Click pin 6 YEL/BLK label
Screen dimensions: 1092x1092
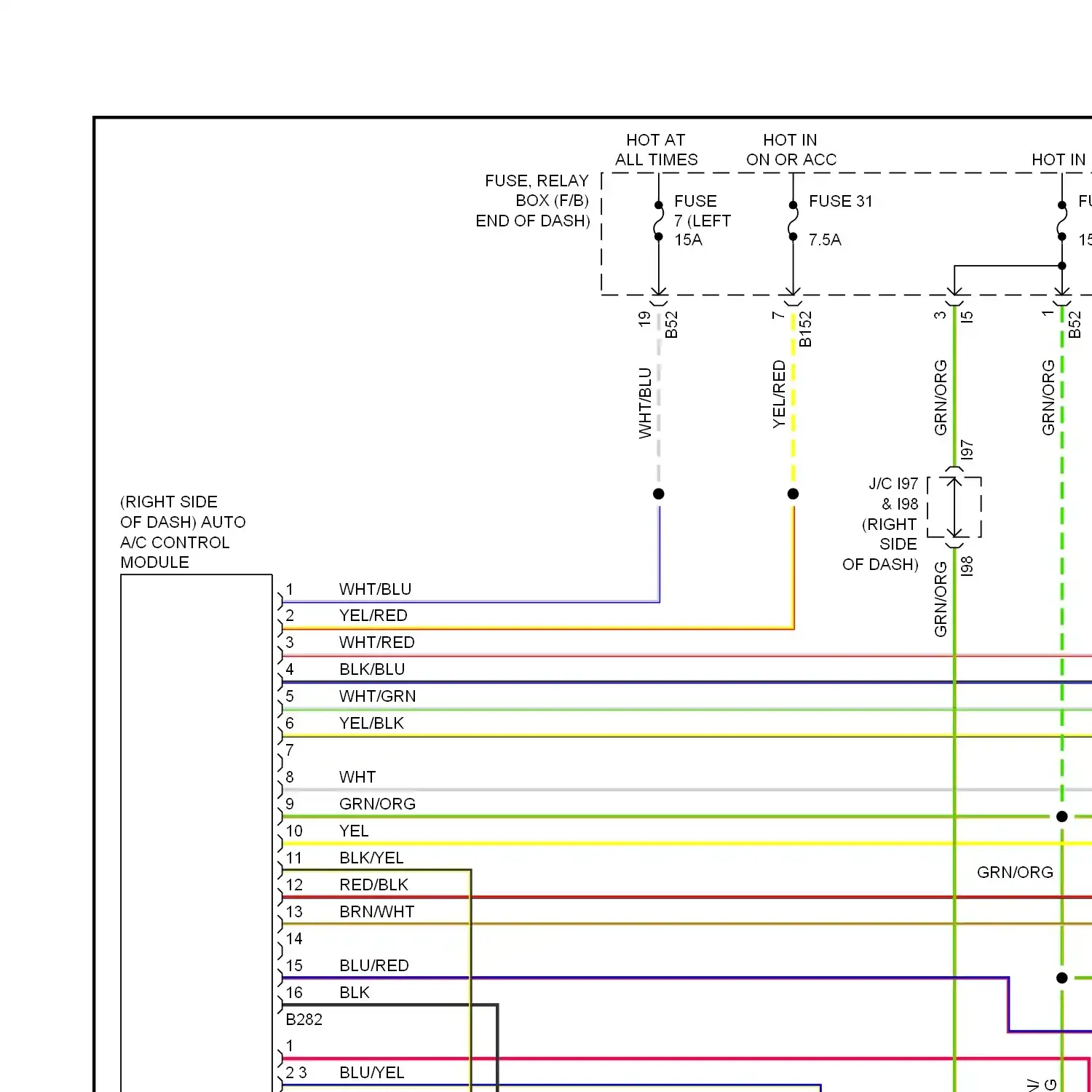(x=371, y=723)
